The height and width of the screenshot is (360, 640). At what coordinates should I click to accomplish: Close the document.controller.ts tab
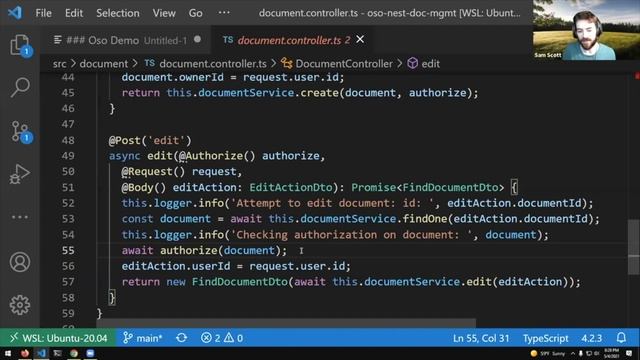point(360,40)
